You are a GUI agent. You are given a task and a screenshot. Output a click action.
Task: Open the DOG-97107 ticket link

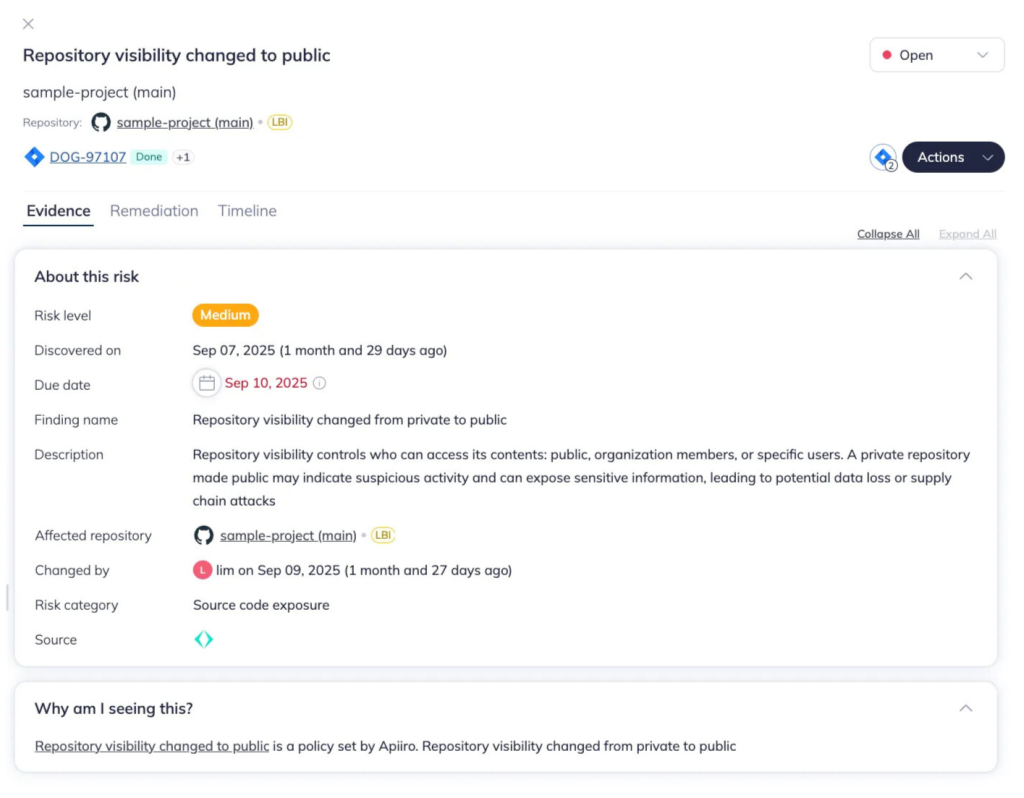pos(88,157)
